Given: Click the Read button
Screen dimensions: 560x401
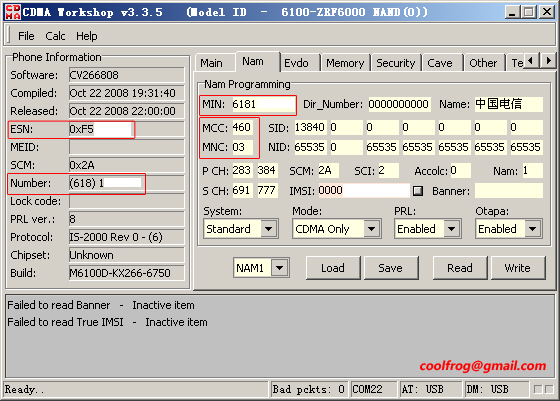Looking at the screenshot, I should click(460, 268).
